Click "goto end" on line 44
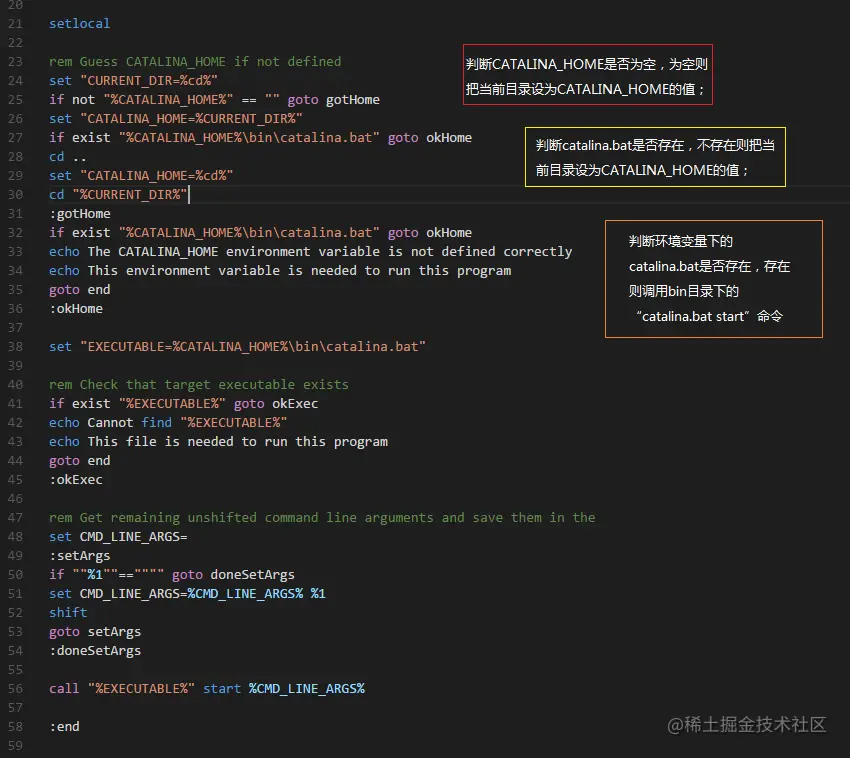Image resolution: width=850 pixels, height=758 pixels. [x=79, y=460]
